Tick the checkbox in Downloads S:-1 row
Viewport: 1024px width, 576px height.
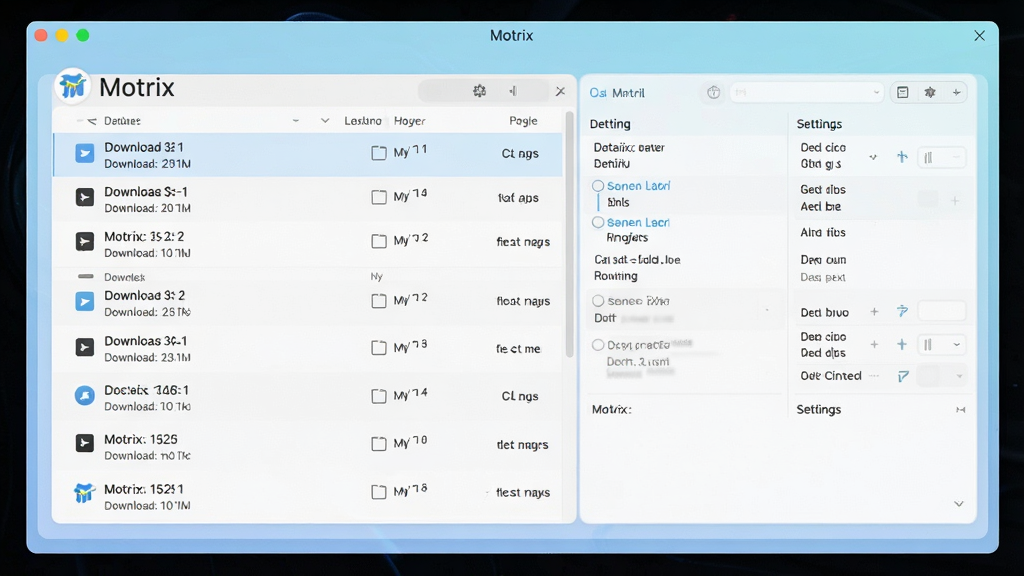pyautogui.click(x=379, y=197)
